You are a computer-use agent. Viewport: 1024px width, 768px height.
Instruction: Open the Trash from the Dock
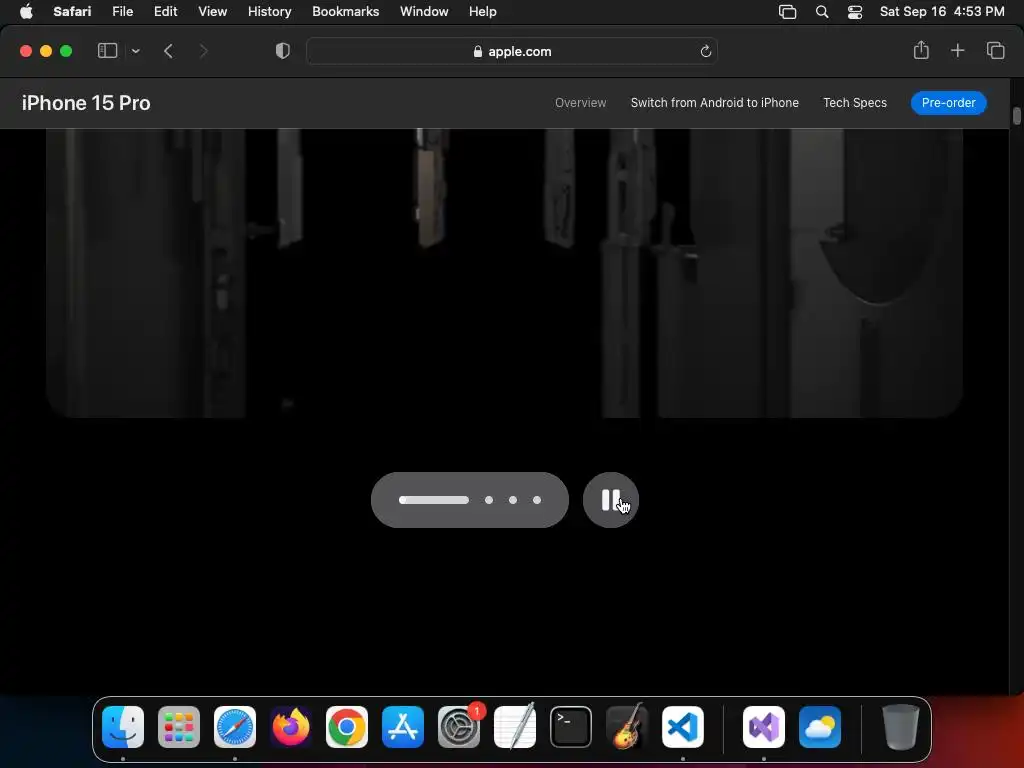point(901,727)
